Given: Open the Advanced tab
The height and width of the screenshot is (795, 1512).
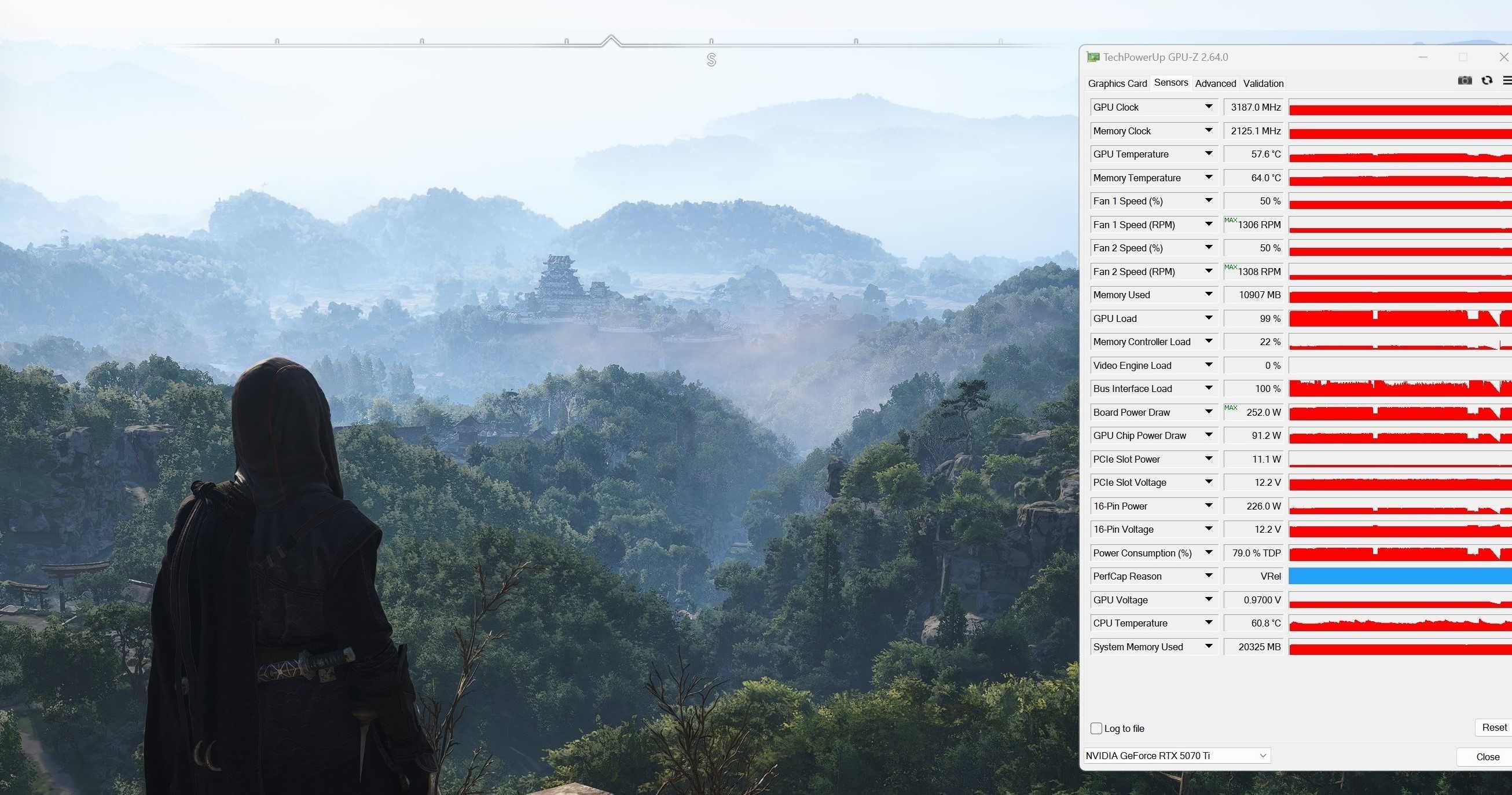Looking at the screenshot, I should click(1215, 83).
